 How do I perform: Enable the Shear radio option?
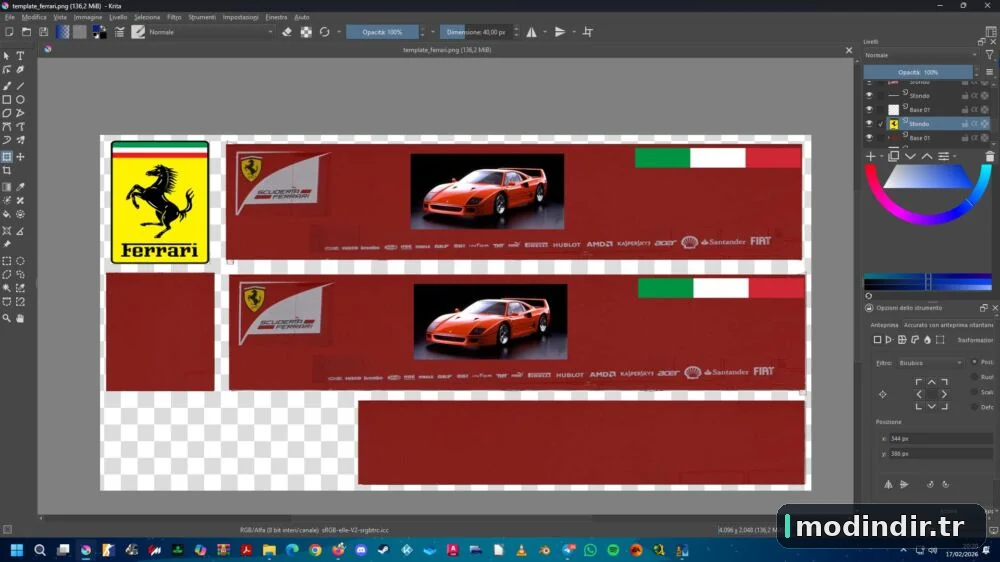(974, 407)
